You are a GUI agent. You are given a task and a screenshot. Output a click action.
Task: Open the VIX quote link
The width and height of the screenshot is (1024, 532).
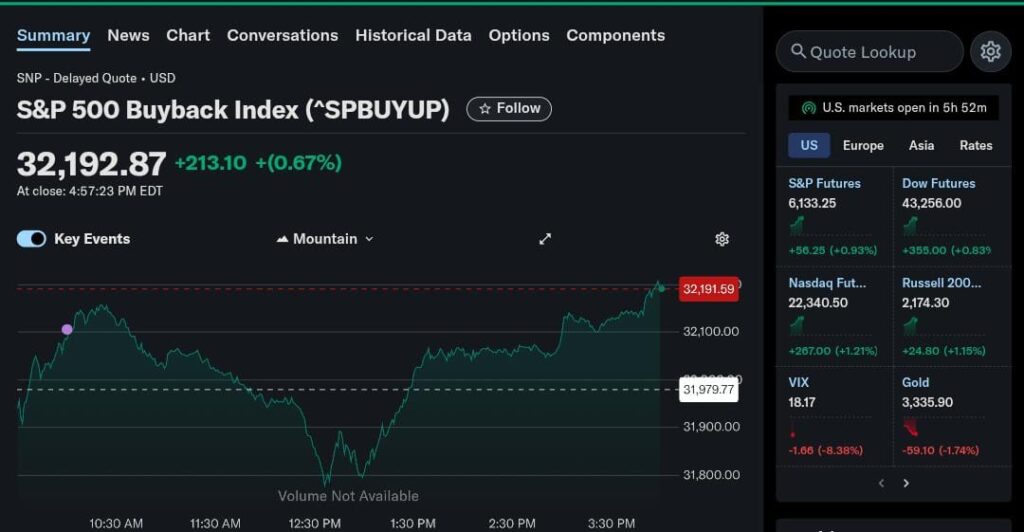(798, 383)
